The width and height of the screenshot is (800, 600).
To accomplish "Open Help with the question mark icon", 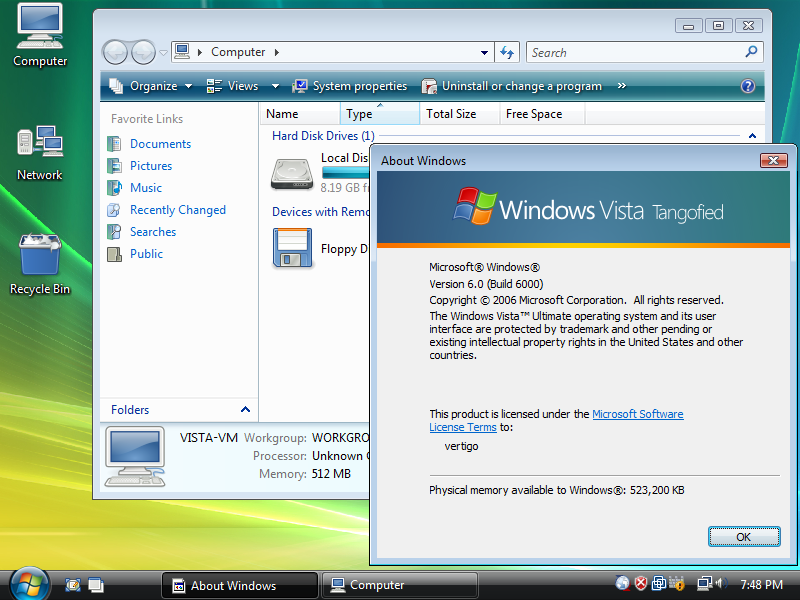I will (x=748, y=86).
